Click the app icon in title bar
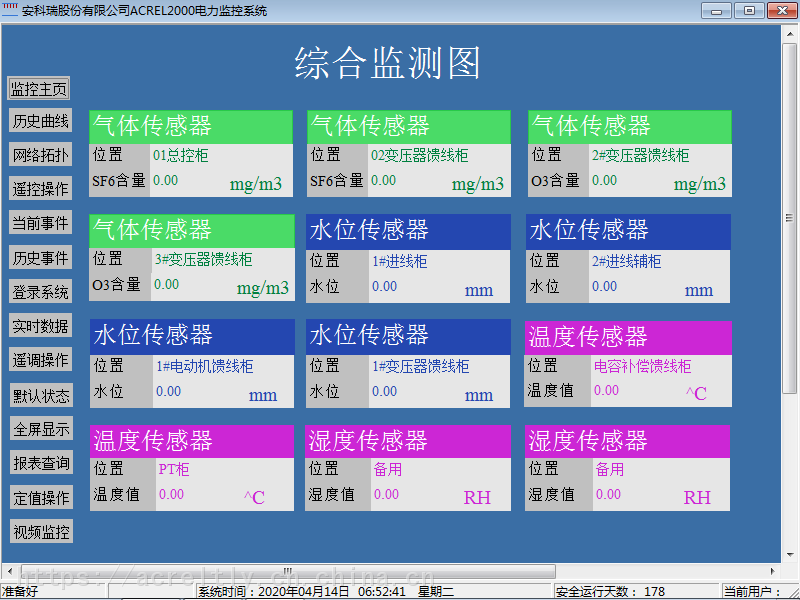800x600 pixels. pos(10,10)
